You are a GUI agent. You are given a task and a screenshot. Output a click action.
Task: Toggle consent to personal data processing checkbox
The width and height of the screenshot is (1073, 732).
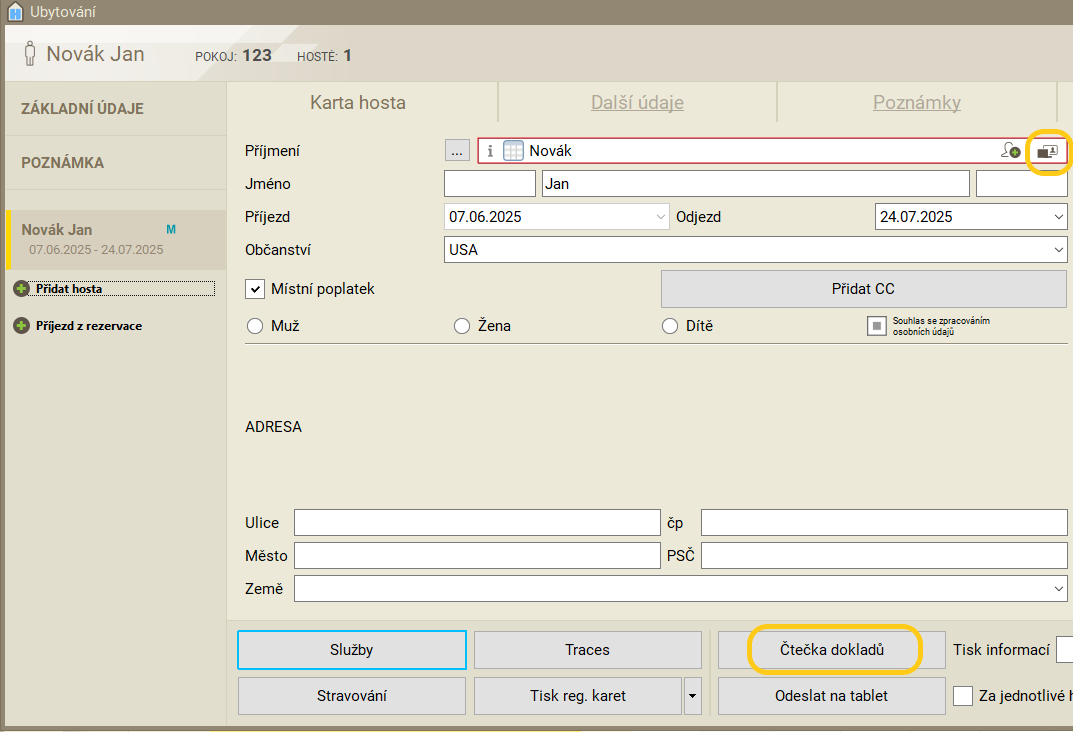pyautogui.click(x=876, y=326)
